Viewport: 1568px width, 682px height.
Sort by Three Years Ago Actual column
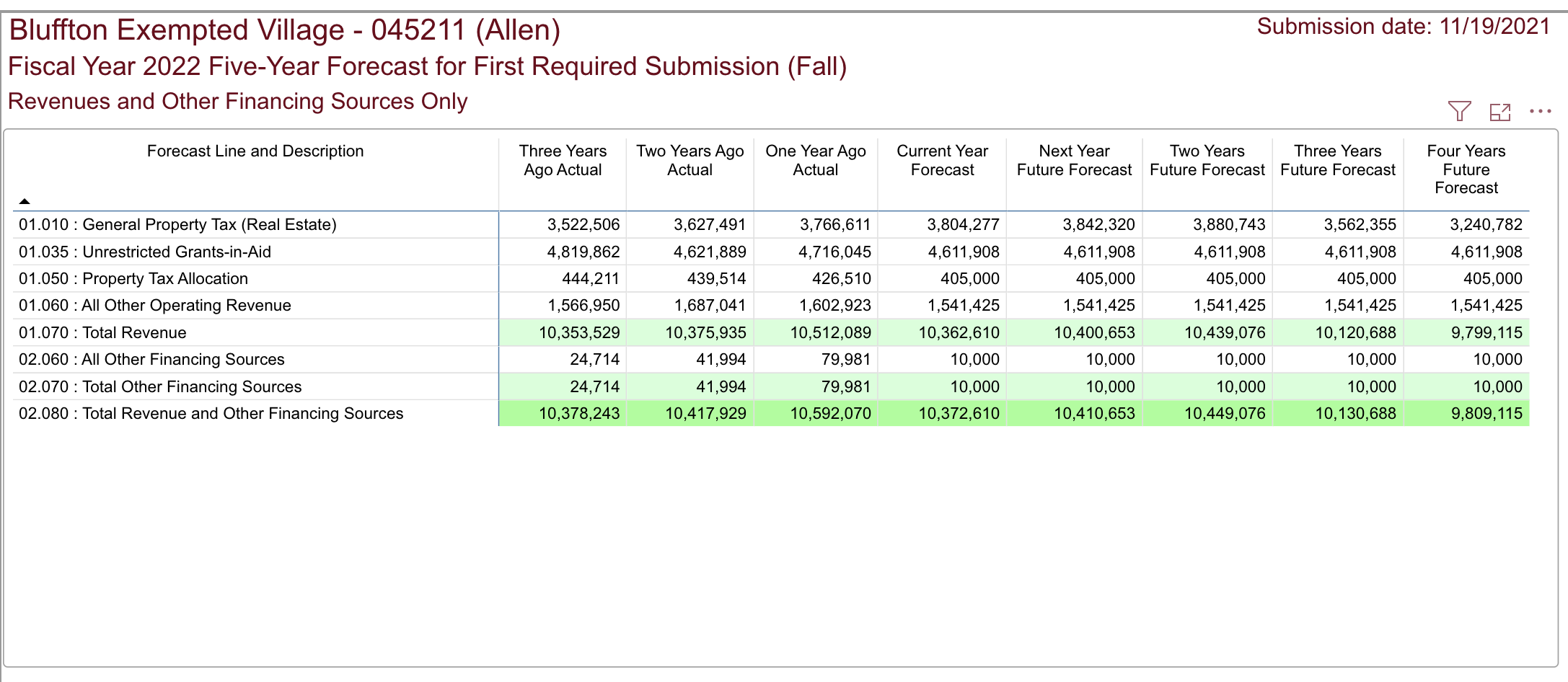click(x=563, y=160)
